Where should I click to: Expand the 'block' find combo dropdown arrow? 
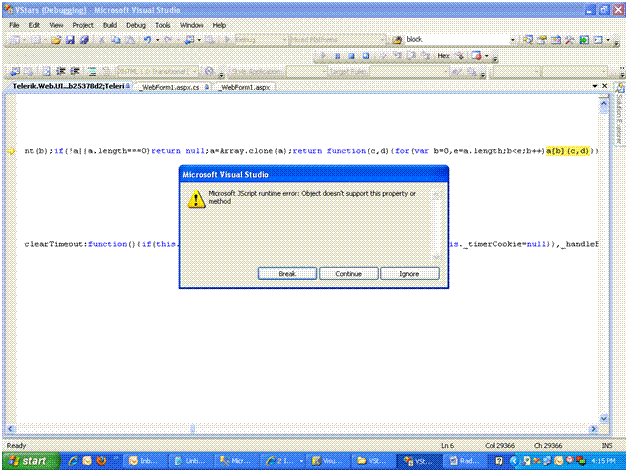[512, 40]
